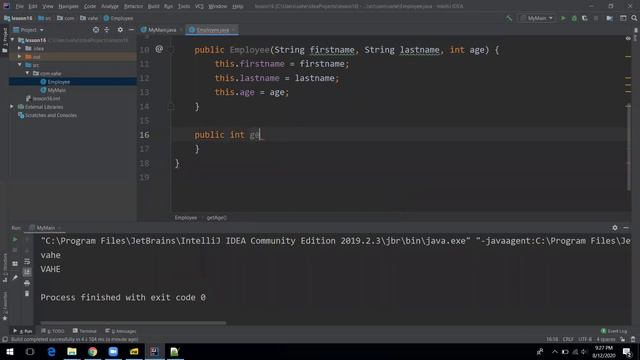Image resolution: width=640 pixels, height=360 pixels.
Task: Open Google Chrome from the taskbar
Action: pos(92,351)
